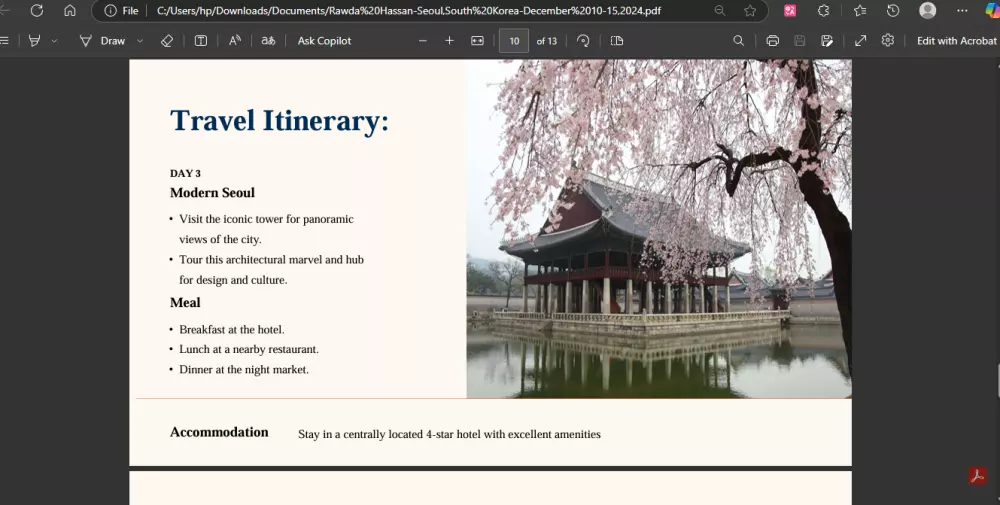Toggle Fit to width

coord(477,41)
